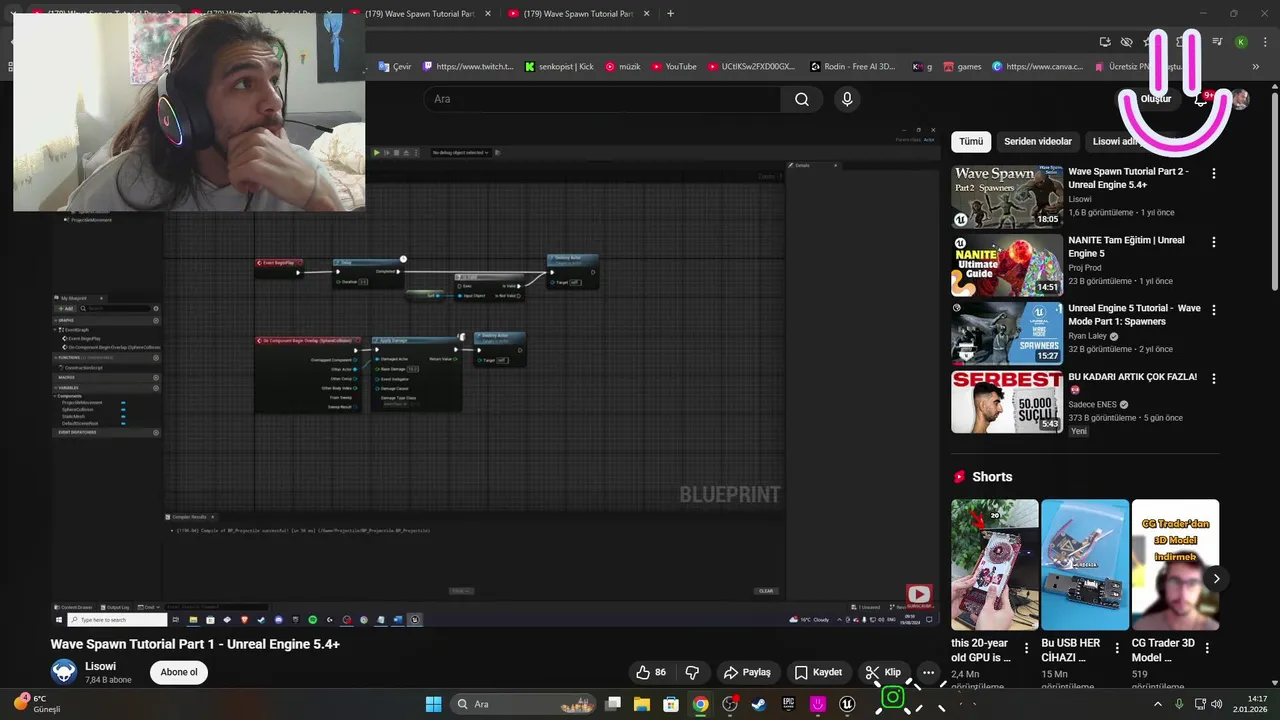This screenshot has height=720, width=1280.
Task: Open Chrome media control icon
Action: coord(1217,42)
